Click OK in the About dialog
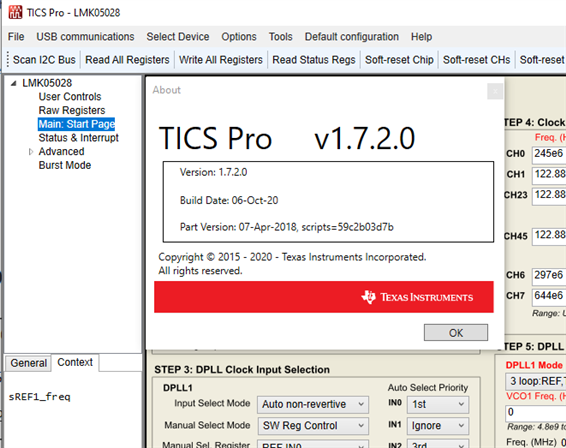 point(456,333)
